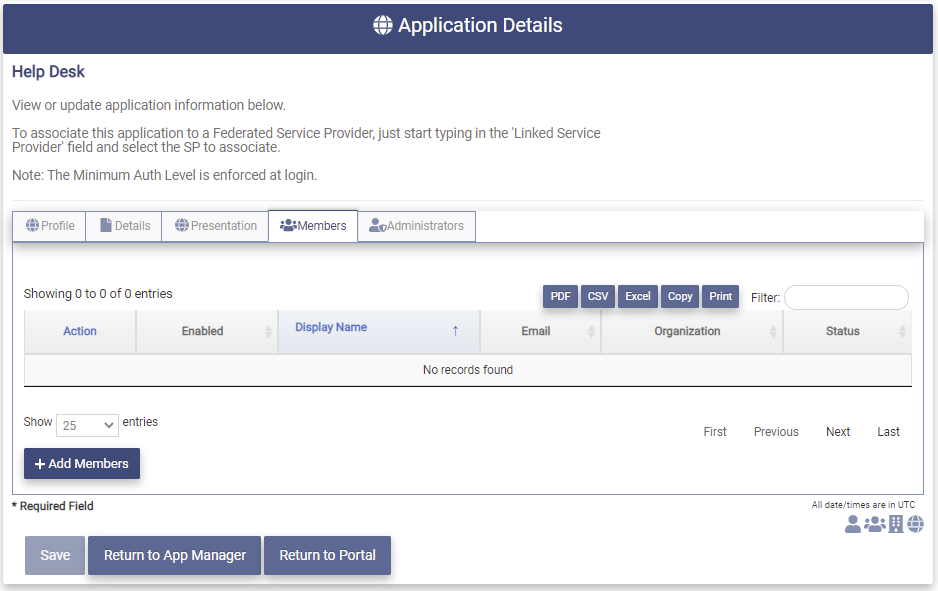The image size is (938, 591).
Task: Switch to the Administrators tab
Action: pos(416,226)
